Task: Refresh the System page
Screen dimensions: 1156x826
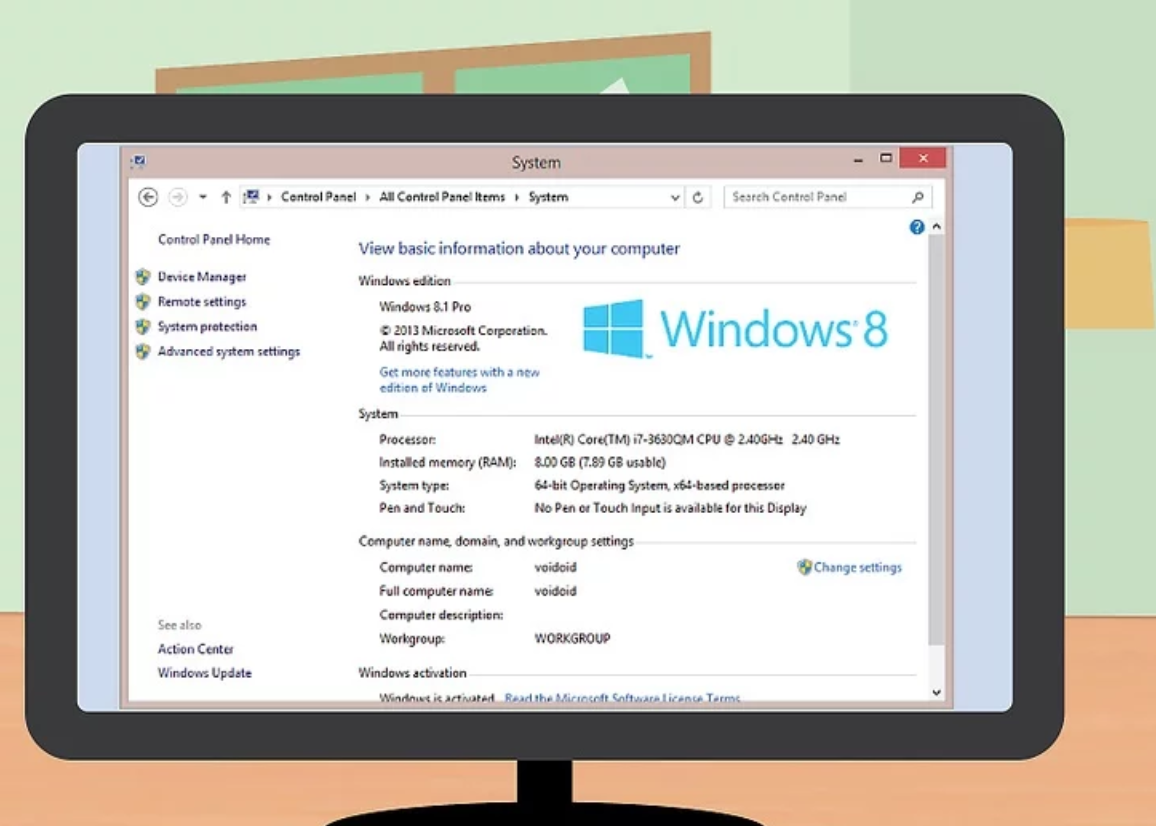Action: point(698,197)
